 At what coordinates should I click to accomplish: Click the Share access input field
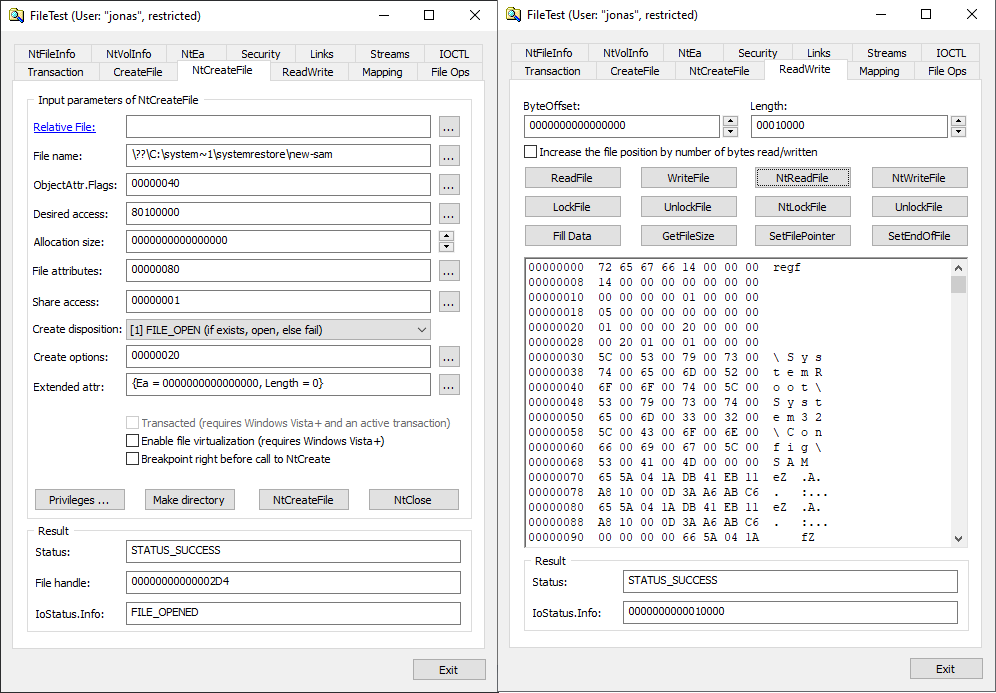(x=278, y=301)
